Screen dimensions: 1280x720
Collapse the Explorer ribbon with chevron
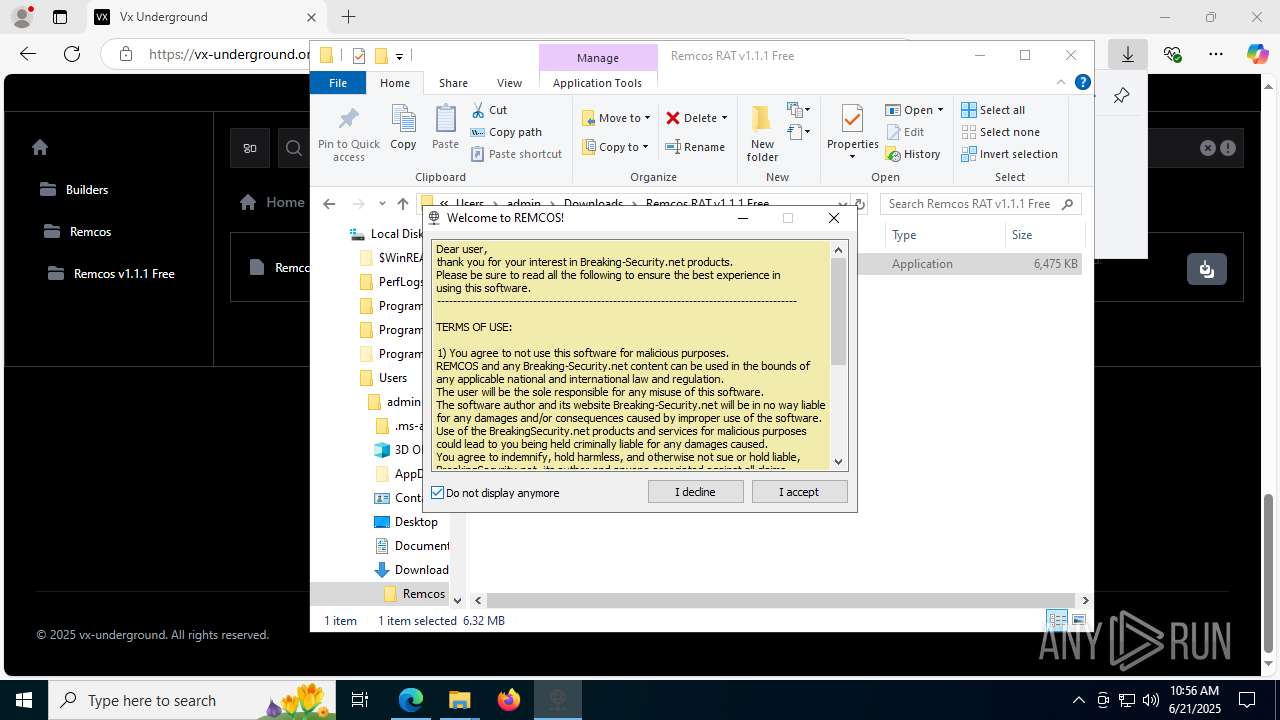click(1061, 83)
